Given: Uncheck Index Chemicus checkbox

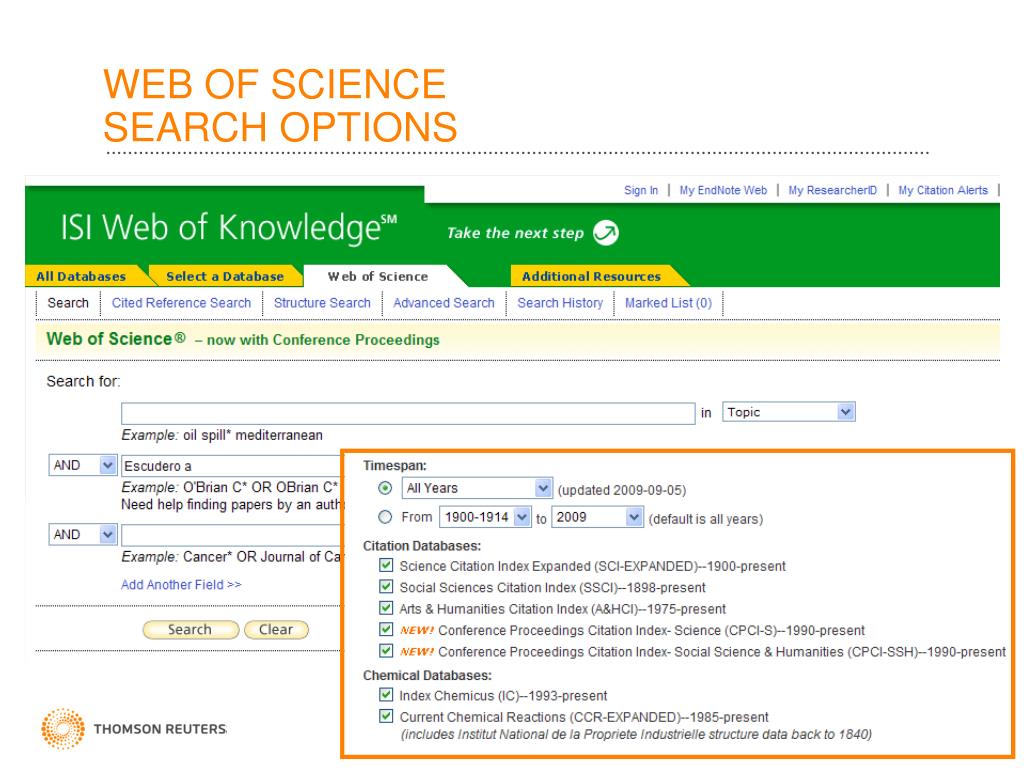Looking at the screenshot, I should point(386,694).
